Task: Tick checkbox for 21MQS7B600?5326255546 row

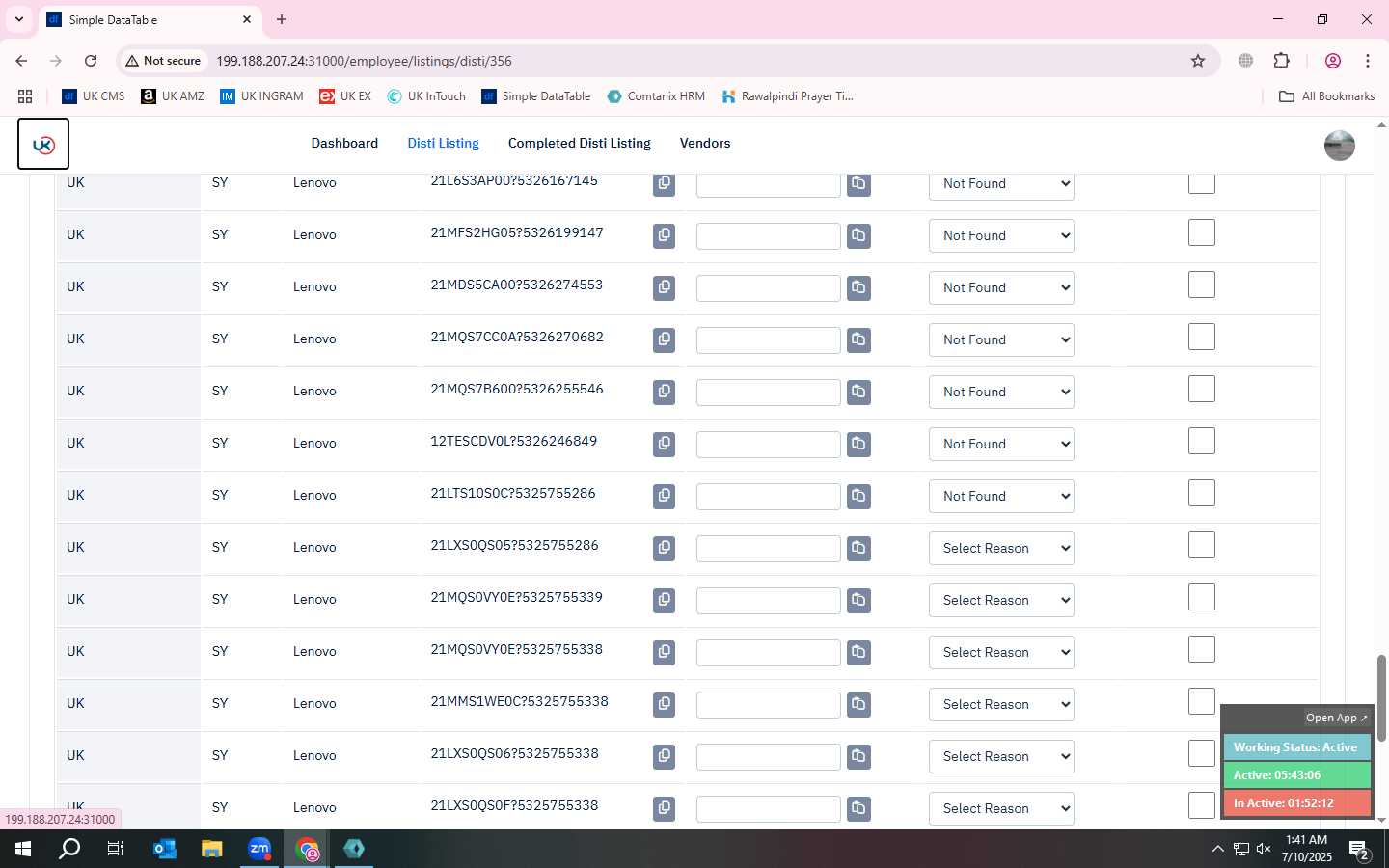Action: [1201, 389]
